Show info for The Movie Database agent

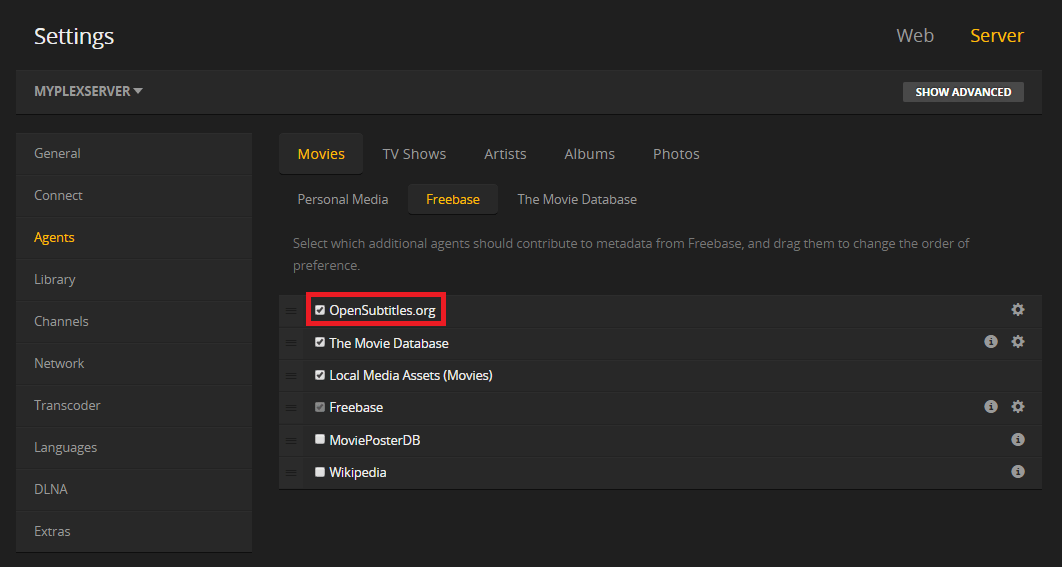pyautogui.click(x=990, y=342)
